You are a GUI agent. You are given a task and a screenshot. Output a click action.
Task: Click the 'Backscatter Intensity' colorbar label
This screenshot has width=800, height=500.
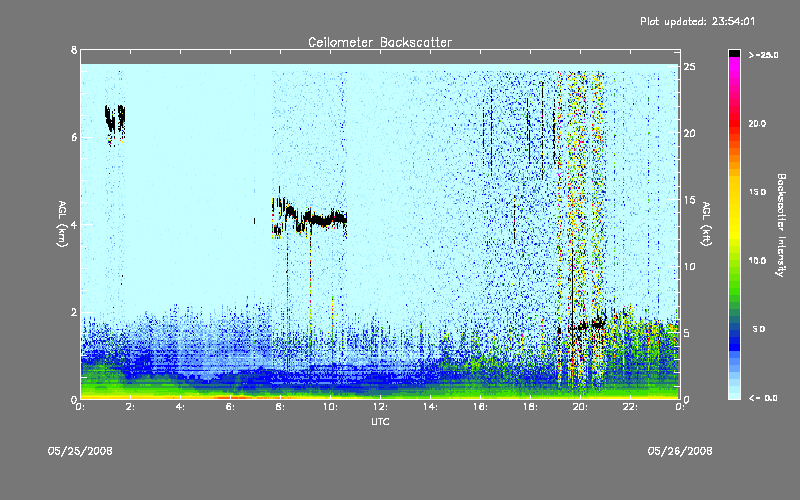(781, 225)
